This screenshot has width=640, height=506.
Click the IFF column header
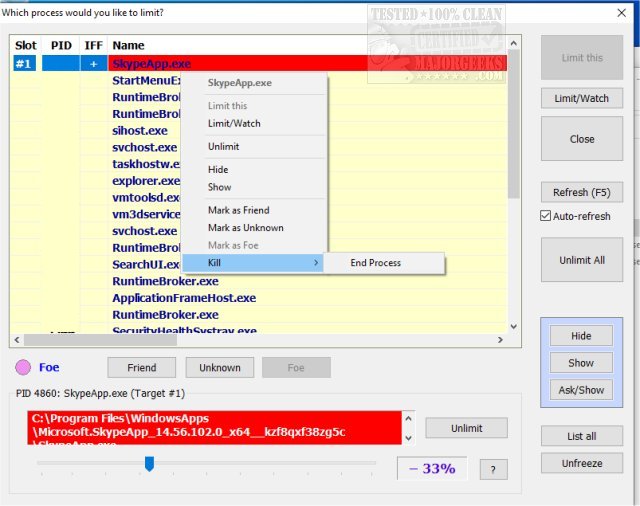(93, 45)
